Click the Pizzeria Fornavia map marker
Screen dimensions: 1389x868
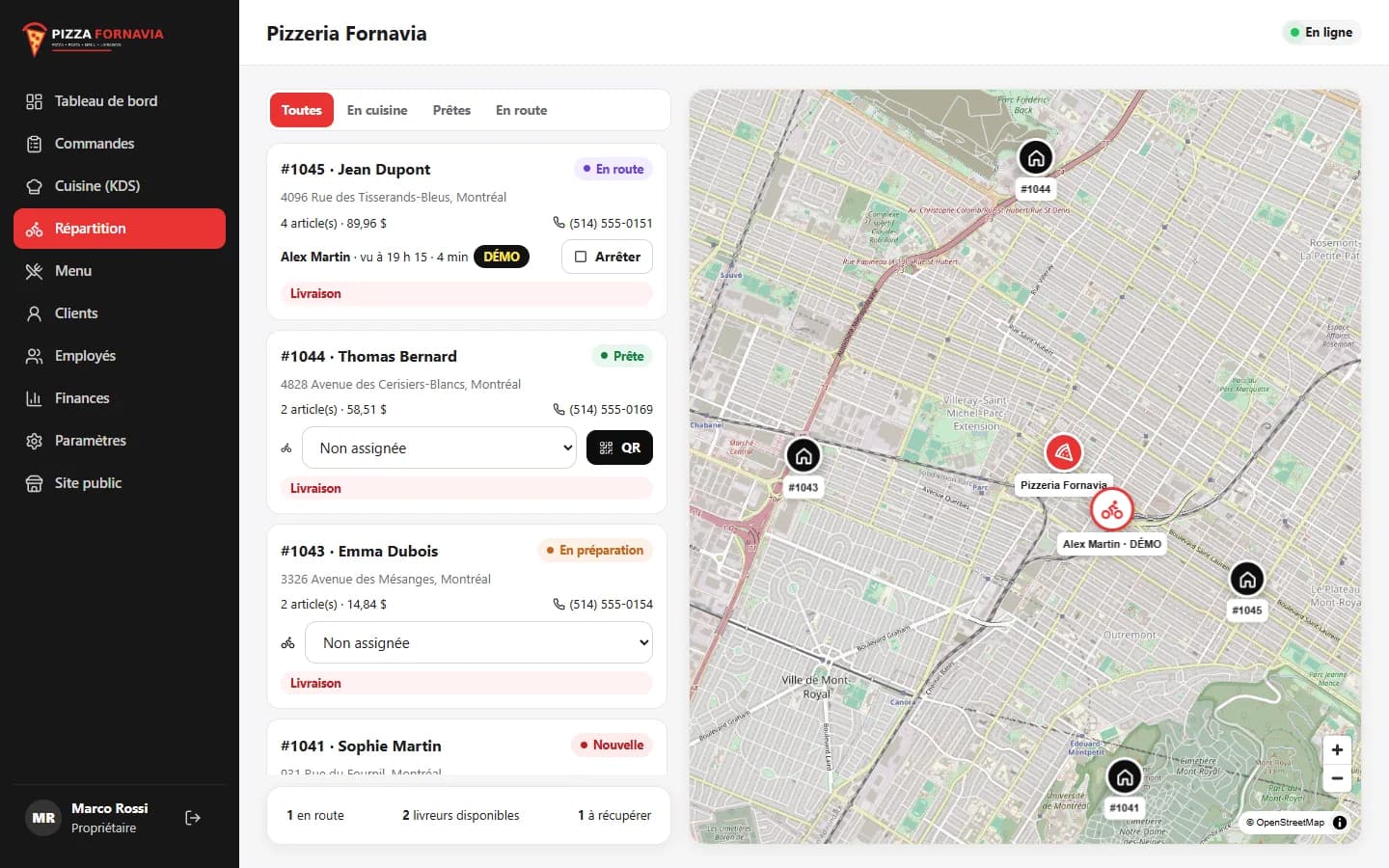1063,451
